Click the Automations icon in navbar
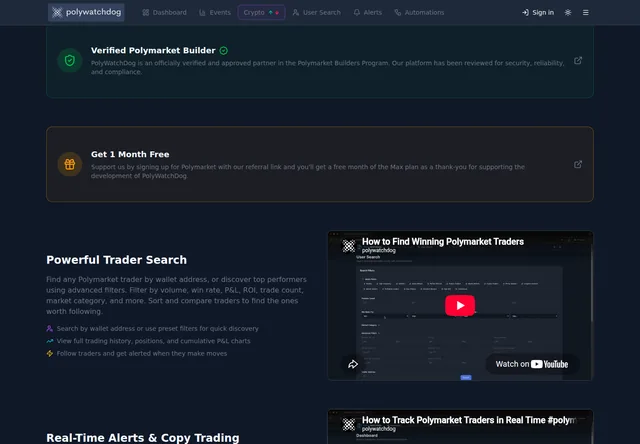The width and height of the screenshot is (640, 444). (x=398, y=13)
